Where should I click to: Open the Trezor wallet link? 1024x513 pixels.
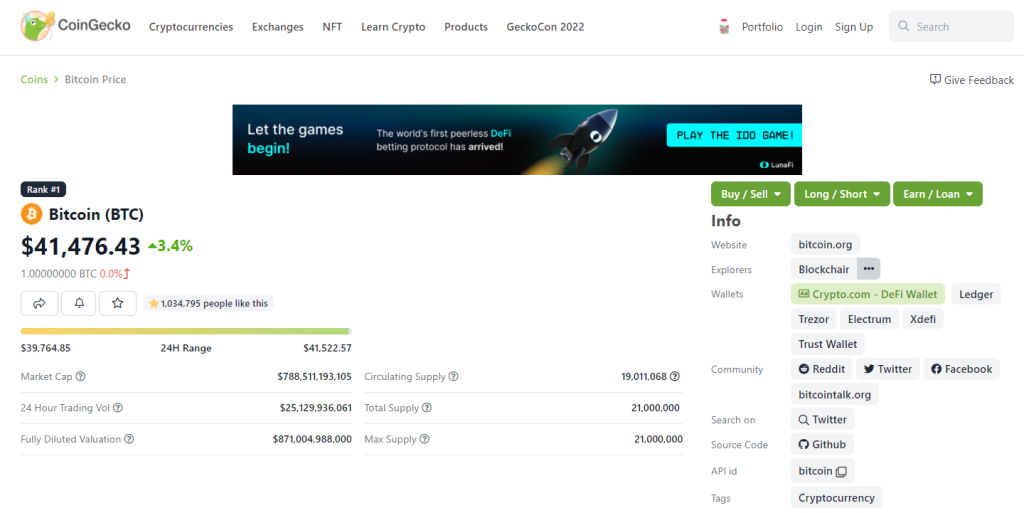tap(814, 319)
